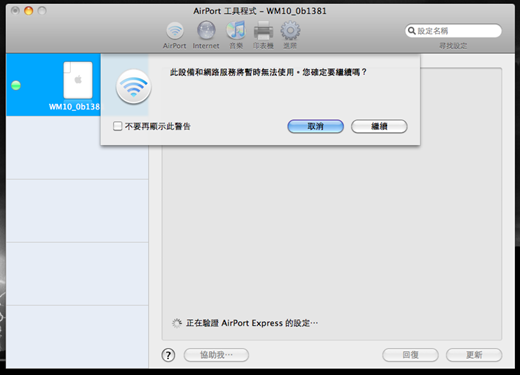Image resolution: width=520 pixels, height=375 pixels.
Task: Click the magnifier icon in search field
Action: (412, 31)
